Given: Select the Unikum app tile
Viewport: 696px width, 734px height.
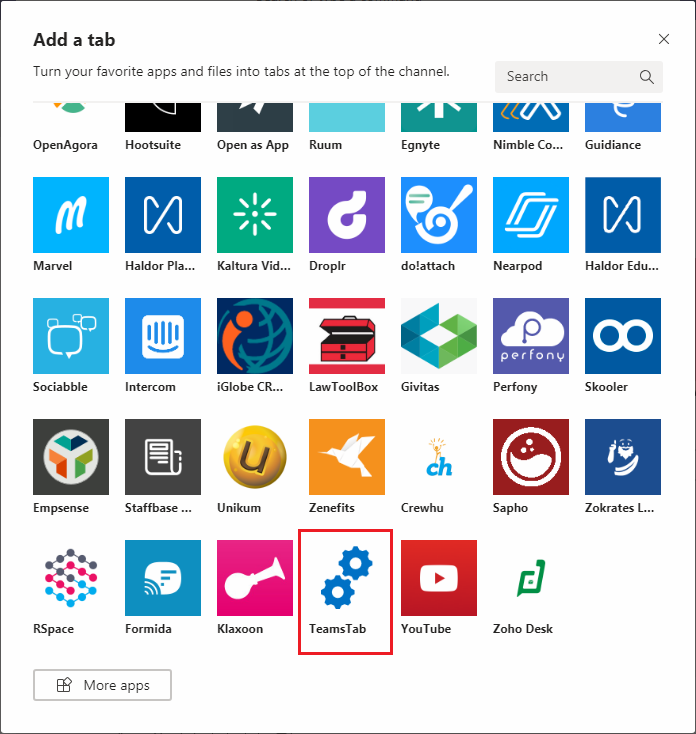Looking at the screenshot, I should pos(255,457).
